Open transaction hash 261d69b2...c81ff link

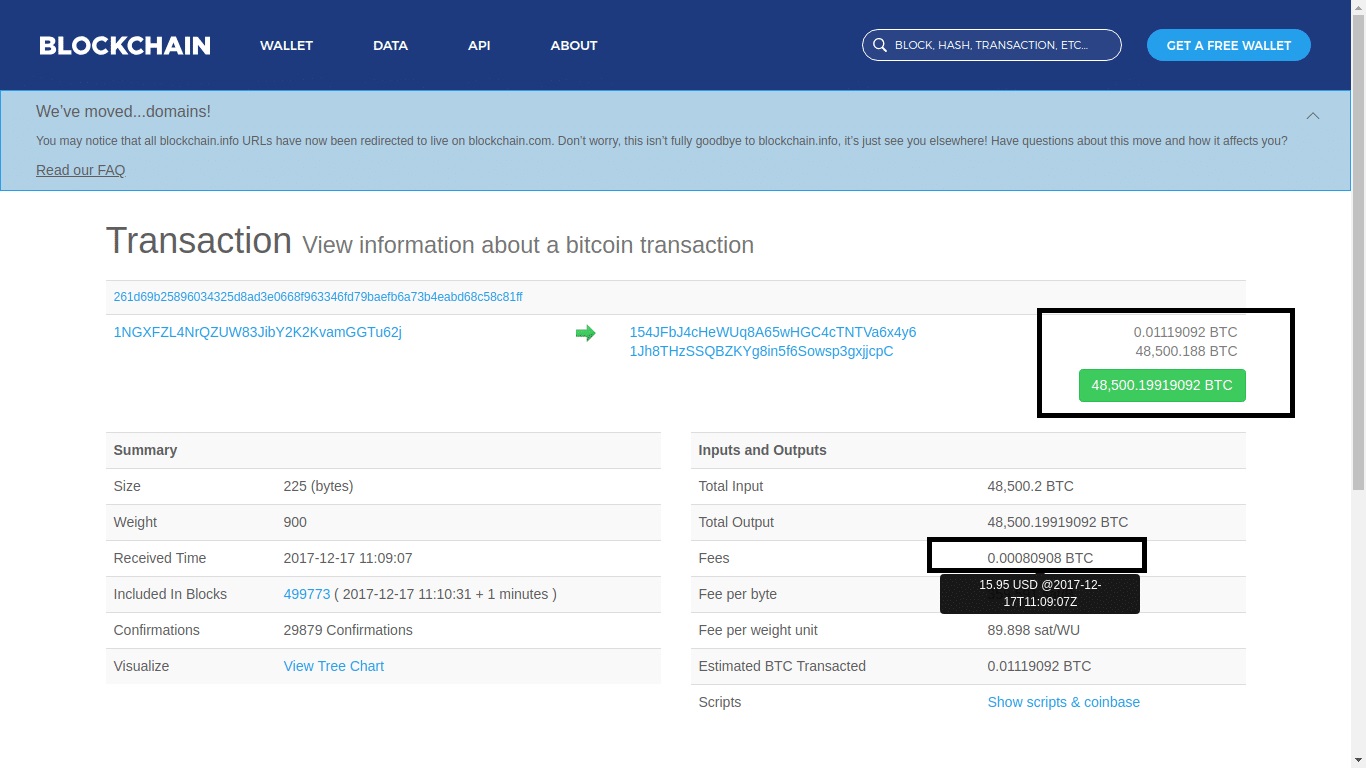coord(318,297)
